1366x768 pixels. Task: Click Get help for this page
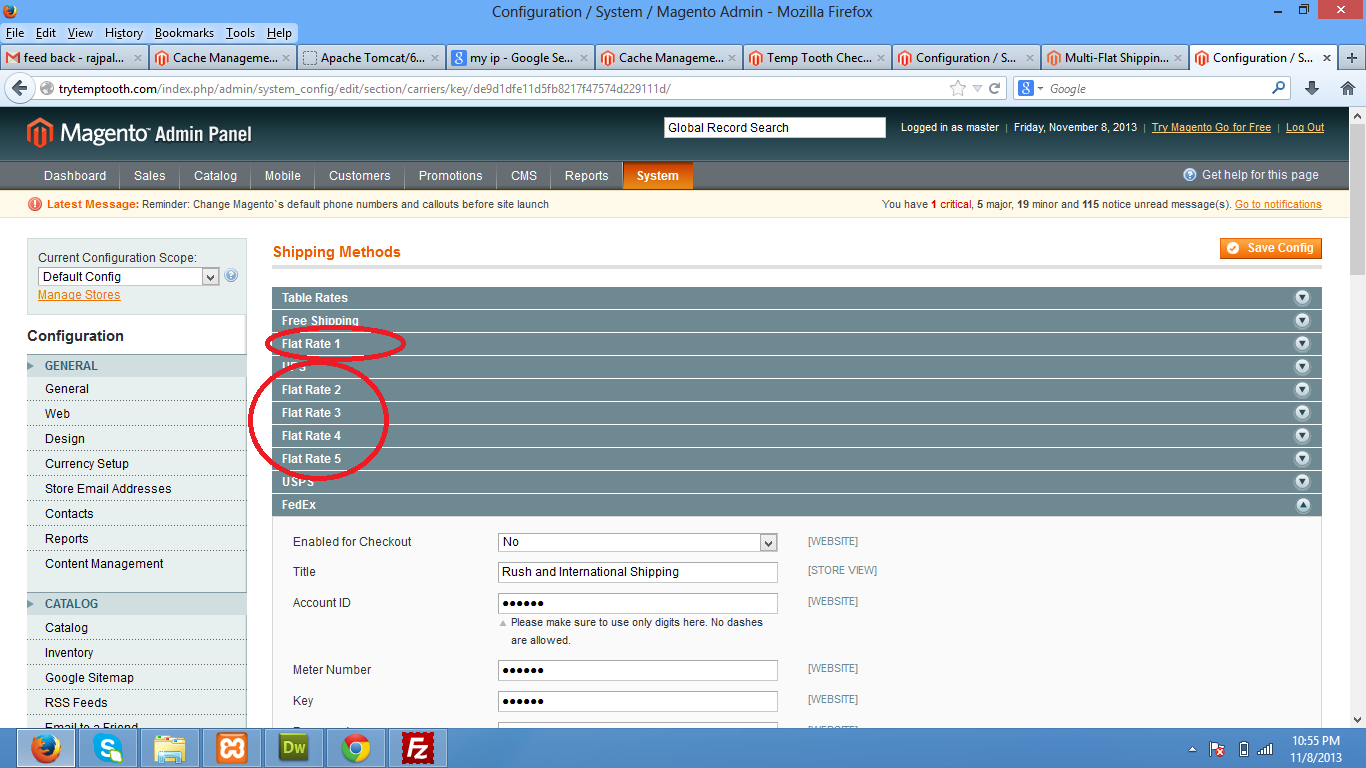[1260, 175]
